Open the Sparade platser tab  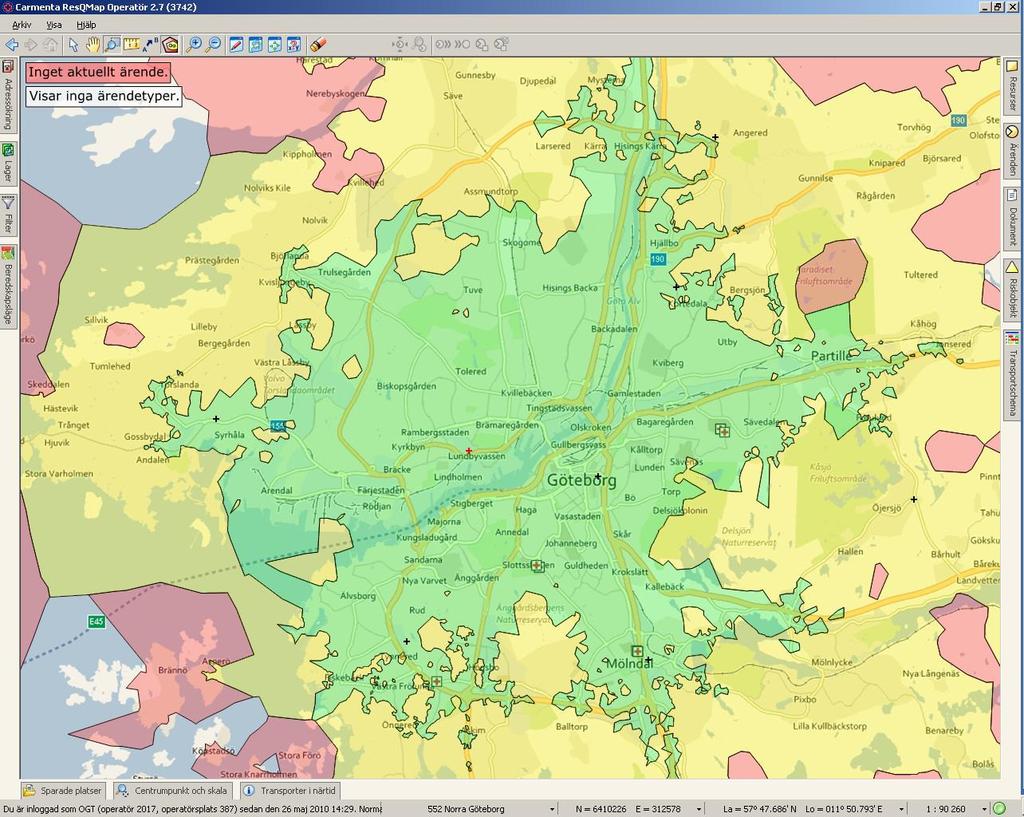pos(63,790)
